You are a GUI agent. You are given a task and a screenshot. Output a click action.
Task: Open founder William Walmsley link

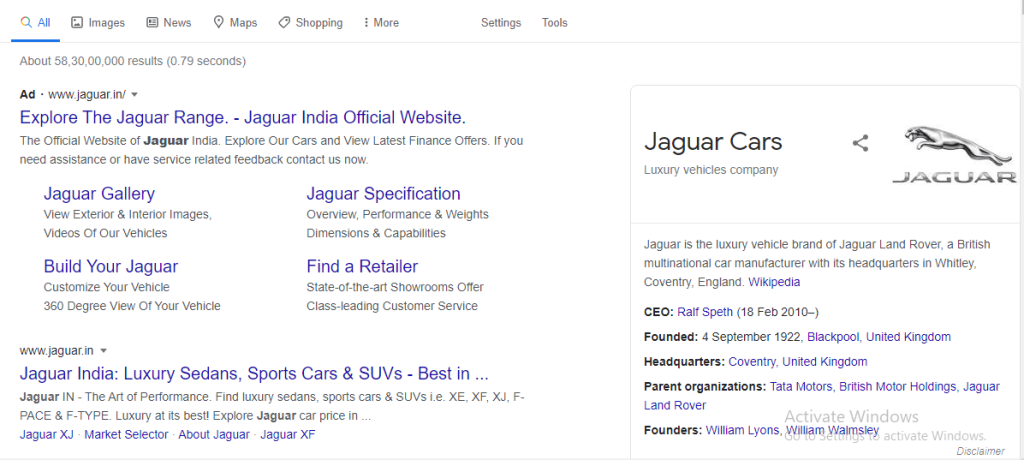click(x=833, y=431)
